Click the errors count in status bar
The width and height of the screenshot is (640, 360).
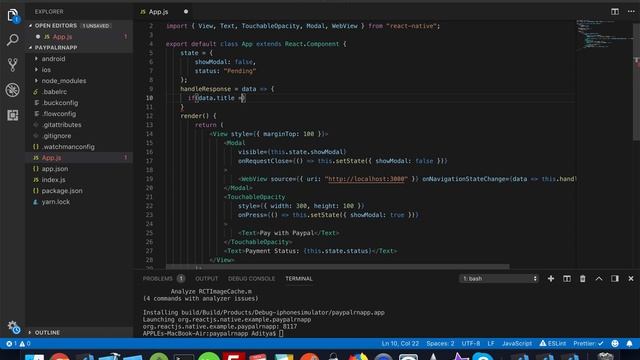pos(11,344)
